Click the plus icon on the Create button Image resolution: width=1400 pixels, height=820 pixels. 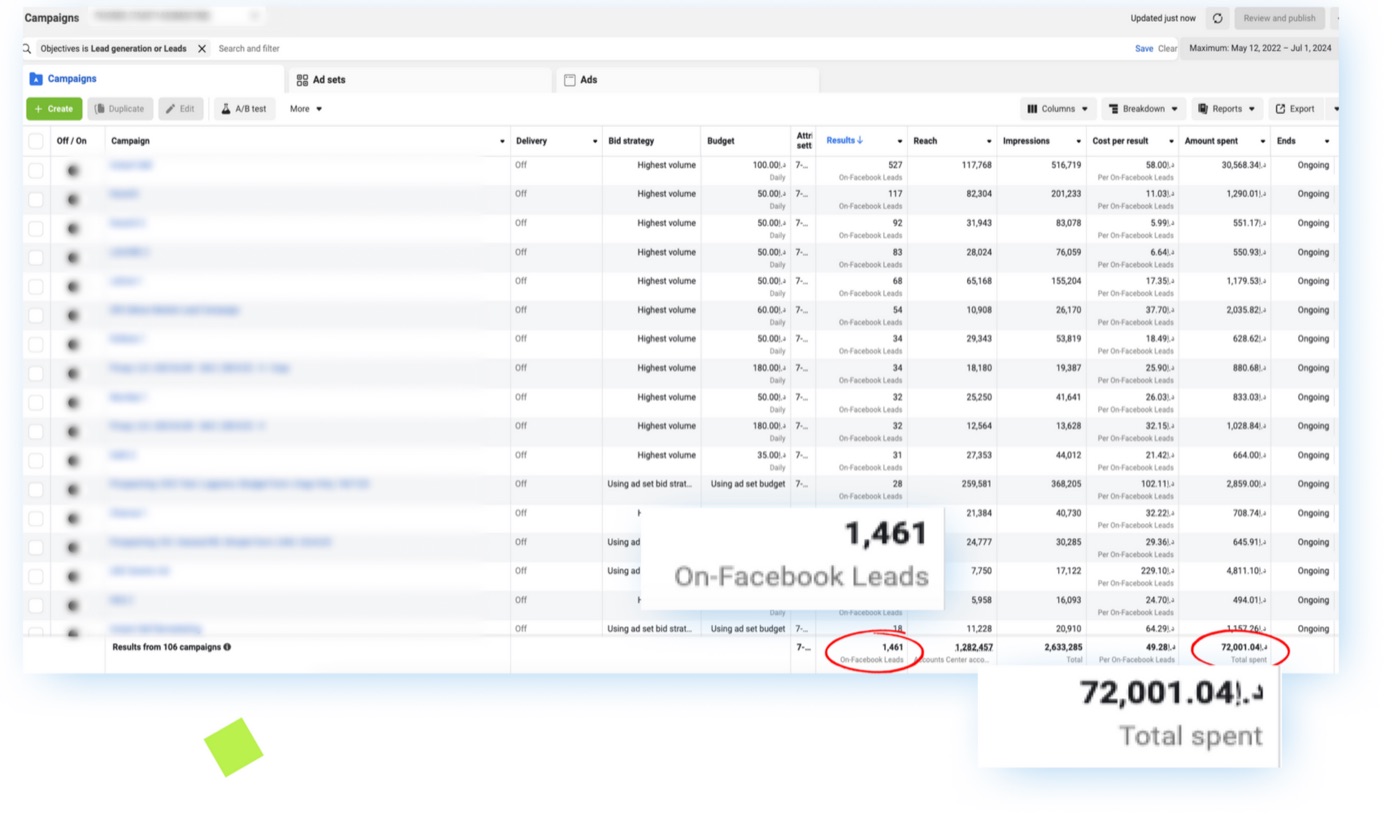click(x=38, y=109)
